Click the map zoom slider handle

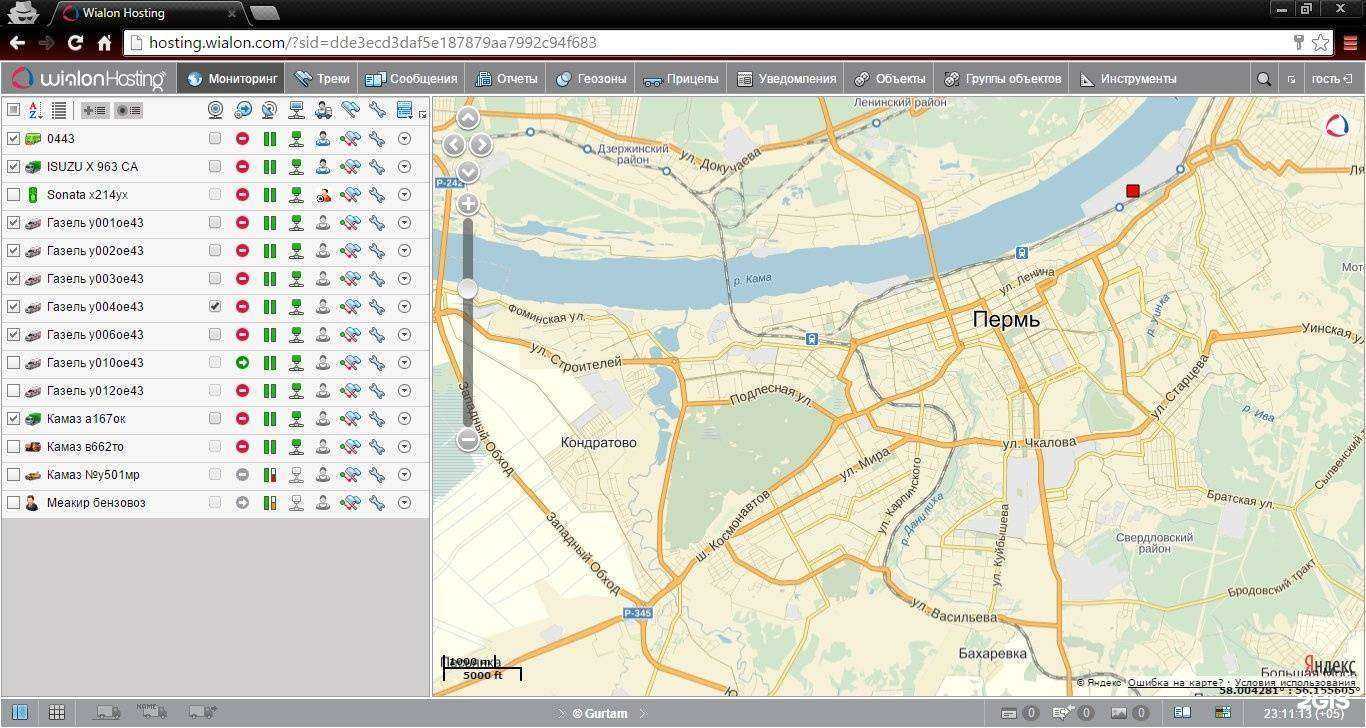[x=468, y=289]
